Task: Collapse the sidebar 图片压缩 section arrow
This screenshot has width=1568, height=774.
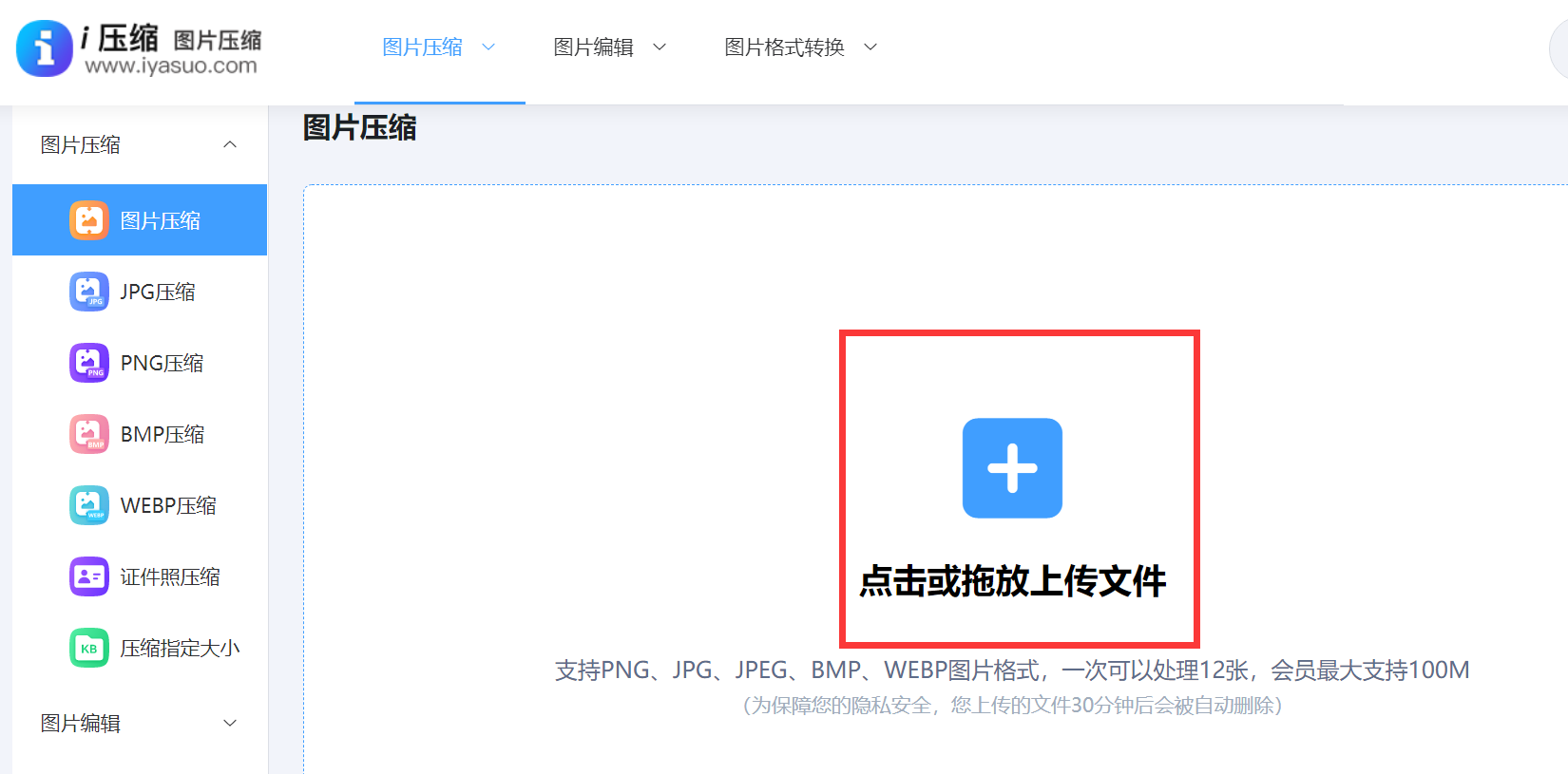Action: click(230, 144)
